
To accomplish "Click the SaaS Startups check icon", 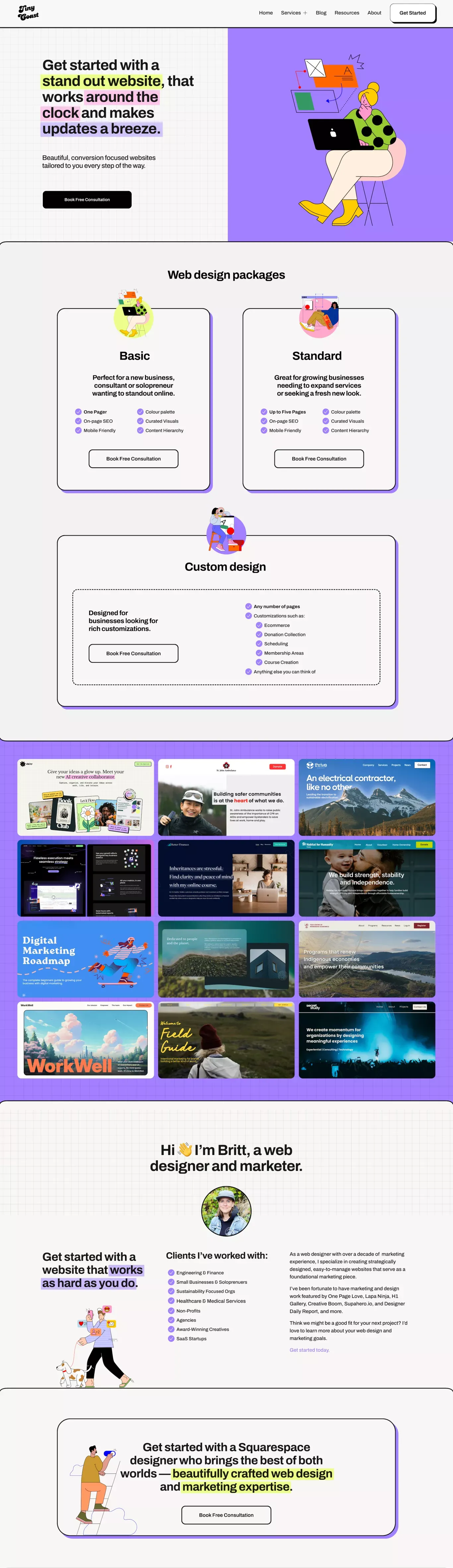I will click(171, 1338).
